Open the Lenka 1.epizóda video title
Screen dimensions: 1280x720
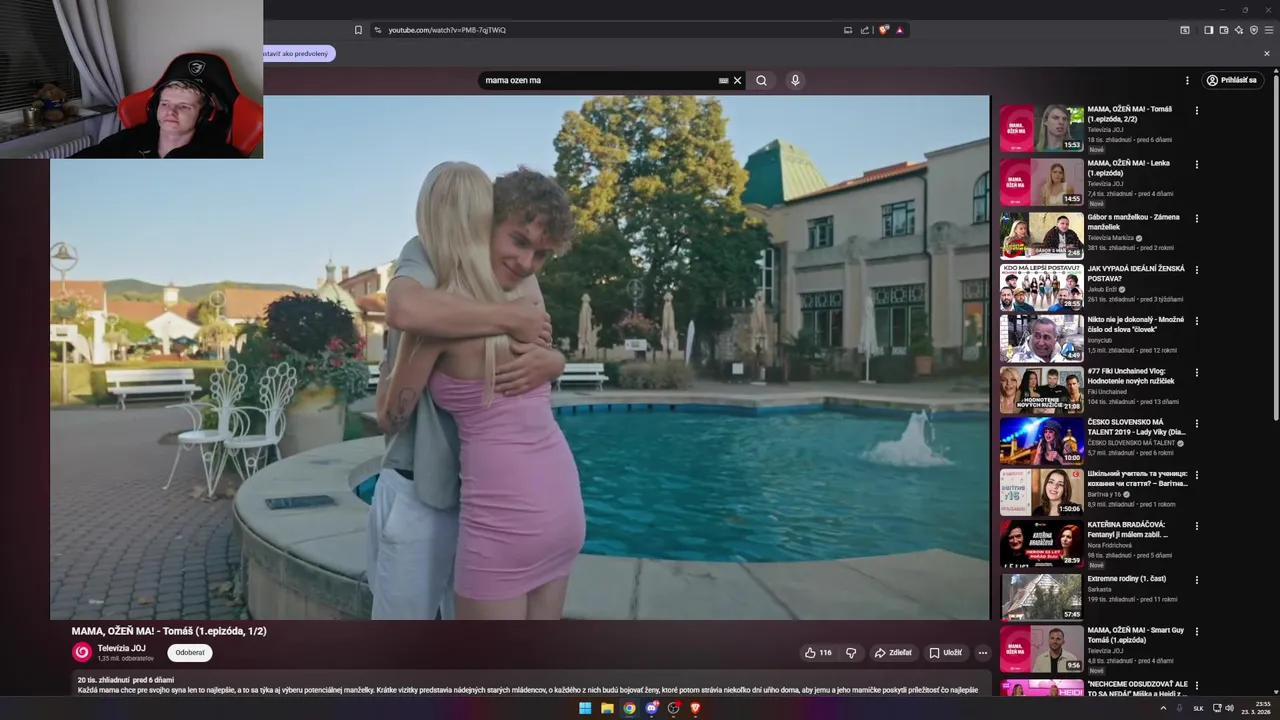1128,167
